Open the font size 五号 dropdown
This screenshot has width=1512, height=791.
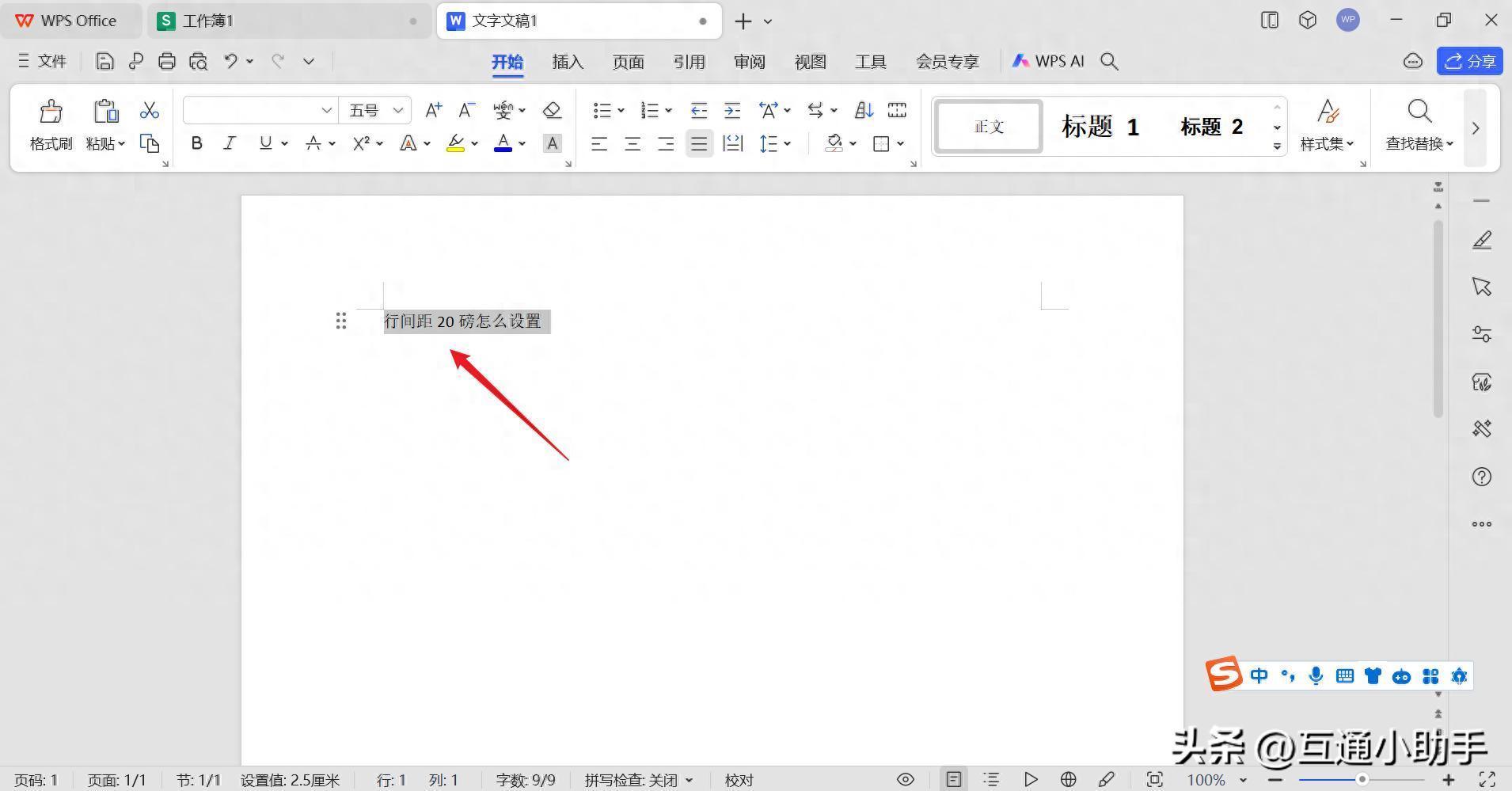click(x=398, y=110)
